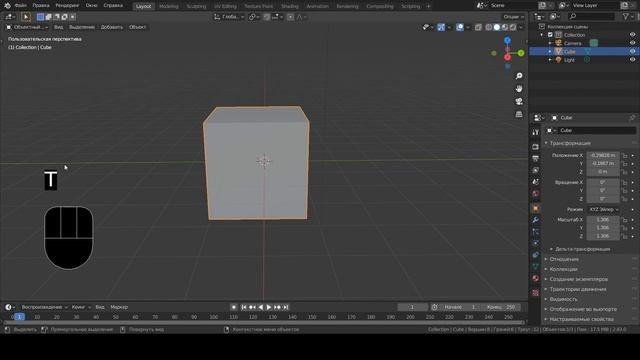Toggle lock on Position X field
This screenshot has width=640, height=360.
624,156
